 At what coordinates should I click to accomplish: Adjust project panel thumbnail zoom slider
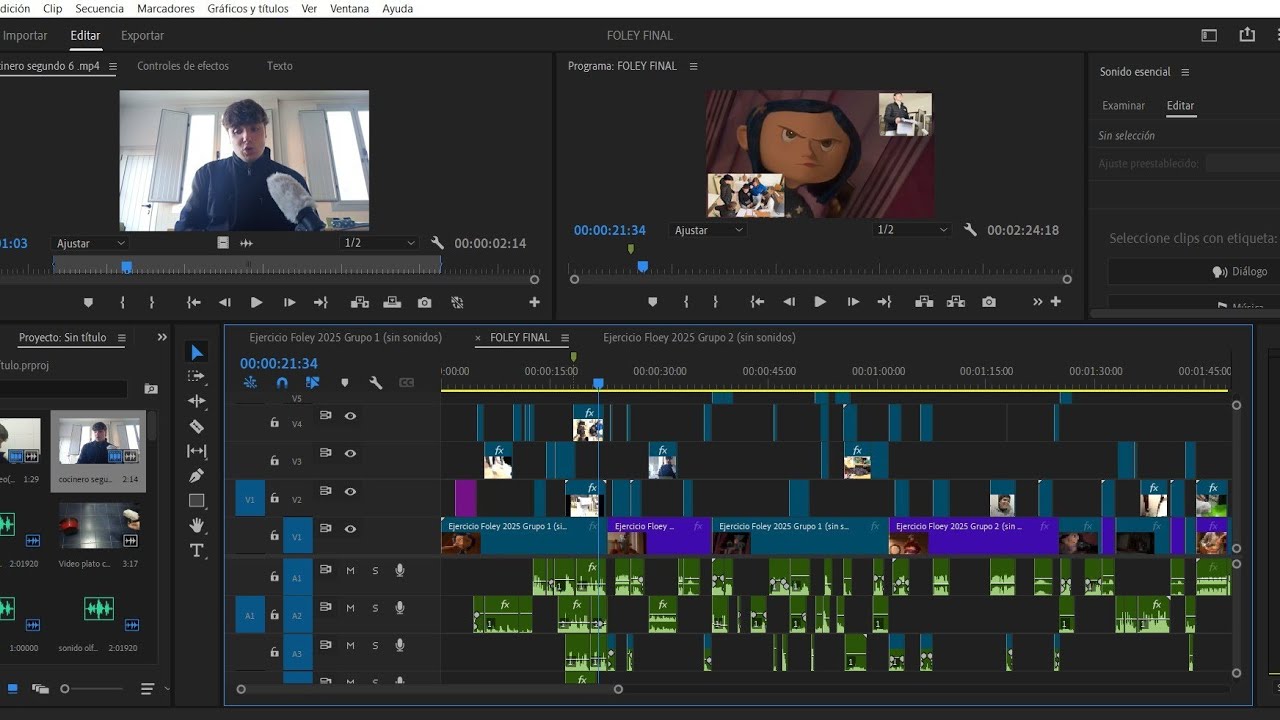[65, 689]
